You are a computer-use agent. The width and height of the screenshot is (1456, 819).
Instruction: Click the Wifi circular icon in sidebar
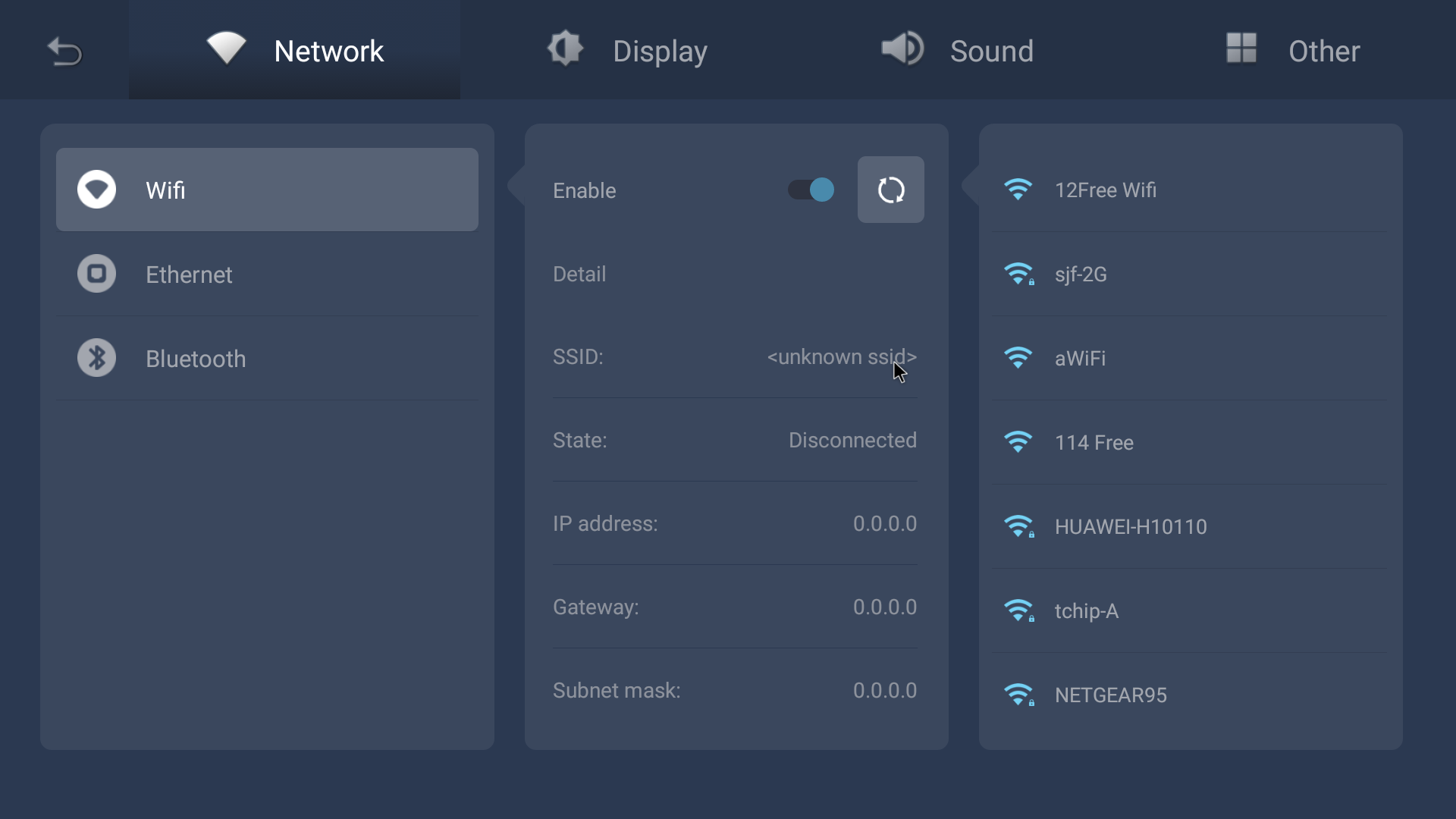[96, 190]
